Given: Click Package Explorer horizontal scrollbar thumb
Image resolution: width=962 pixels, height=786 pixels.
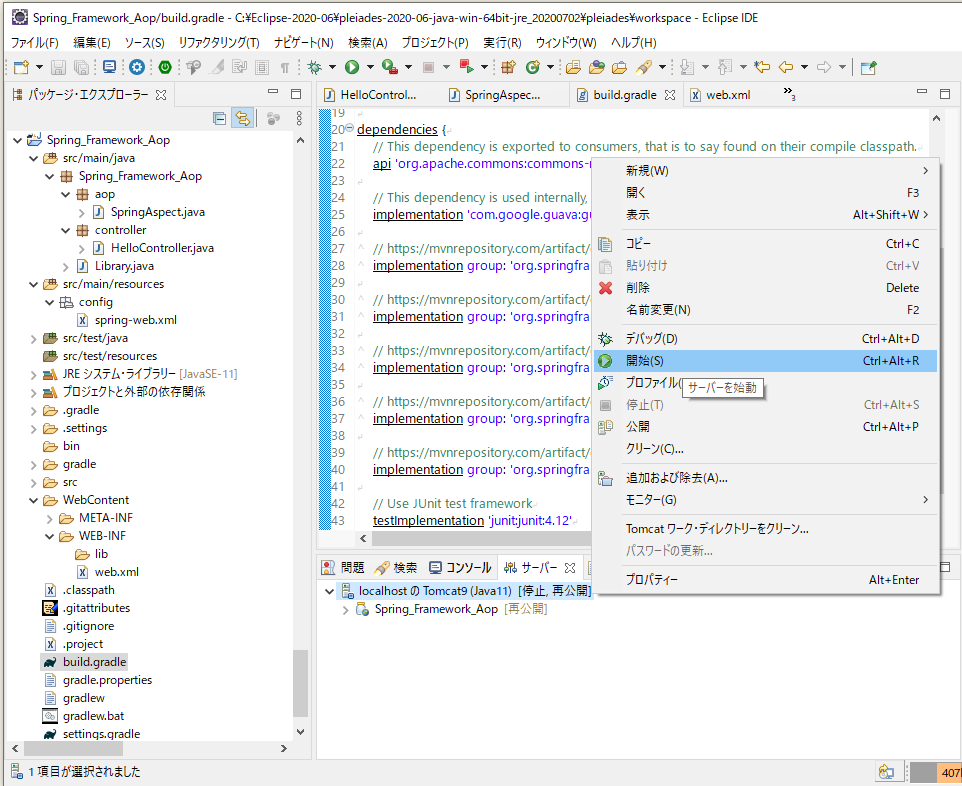Looking at the screenshot, I should point(73,749).
